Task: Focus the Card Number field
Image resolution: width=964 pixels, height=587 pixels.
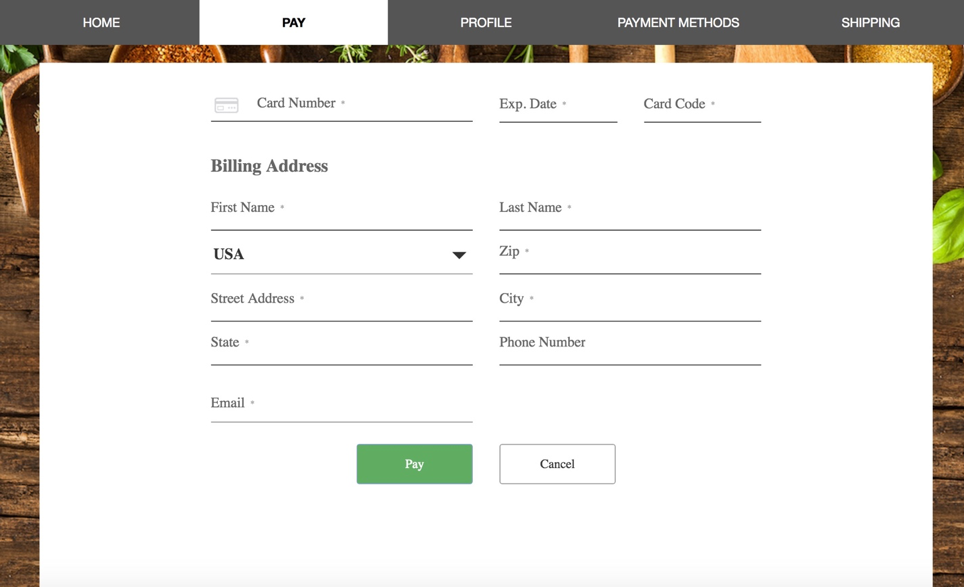Action: coord(360,104)
